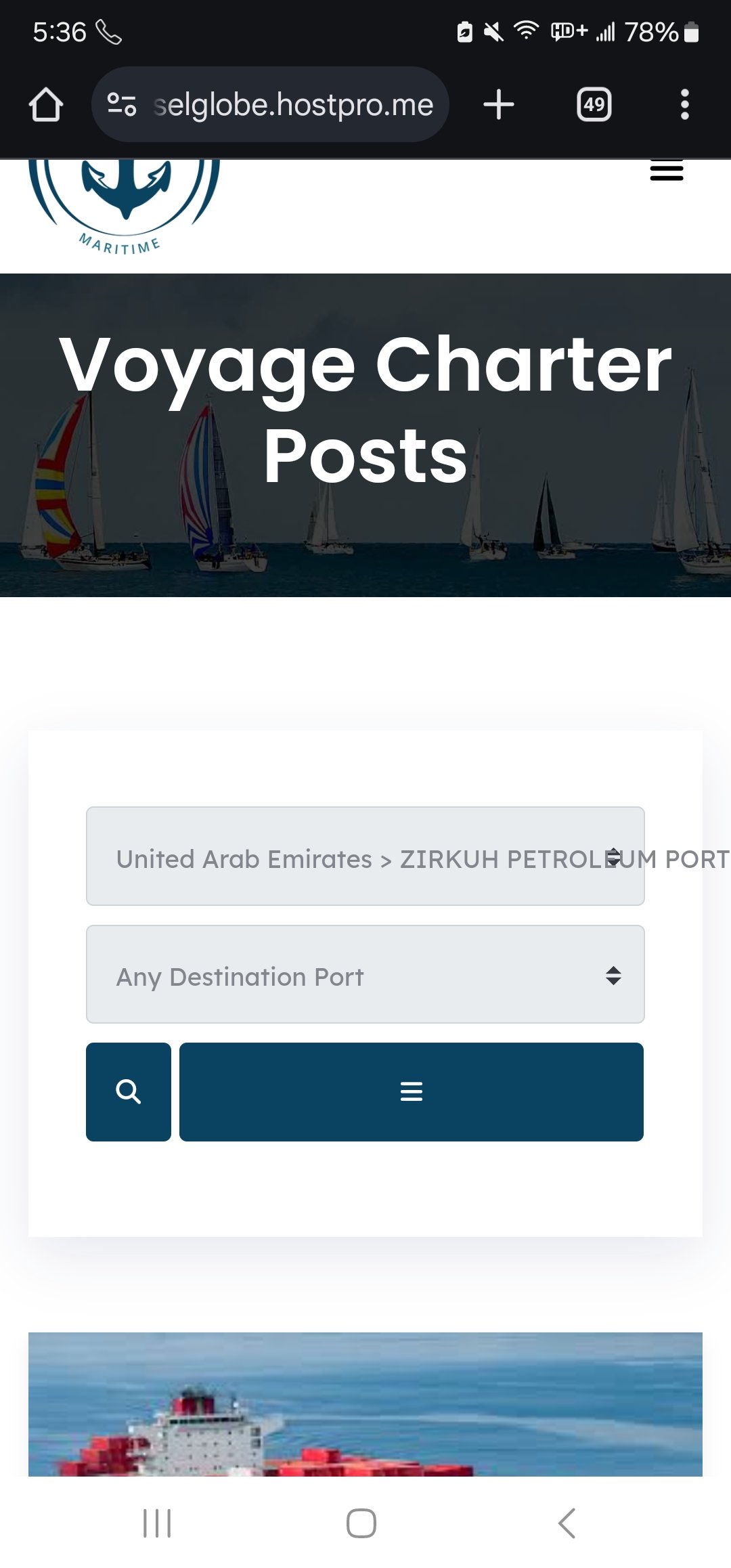Open the ZIRKUH PETROLEUM PORT origin dropdown
This screenshot has width=731, height=1568.
tap(365, 856)
